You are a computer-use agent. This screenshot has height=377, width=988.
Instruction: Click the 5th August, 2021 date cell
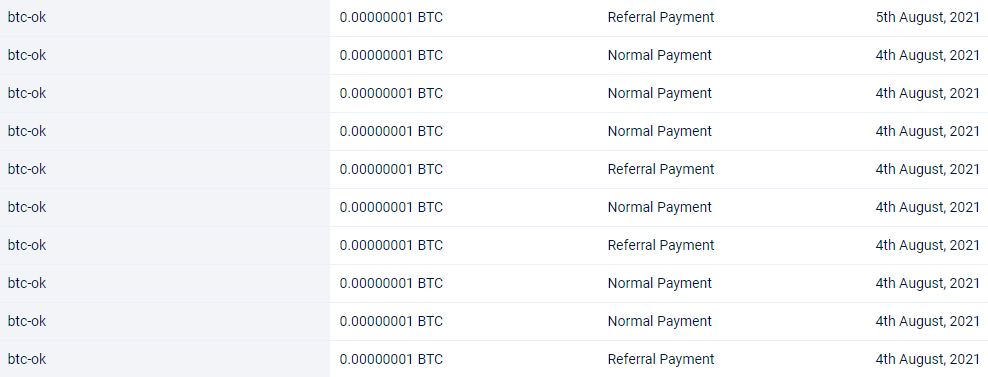coord(928,18)
